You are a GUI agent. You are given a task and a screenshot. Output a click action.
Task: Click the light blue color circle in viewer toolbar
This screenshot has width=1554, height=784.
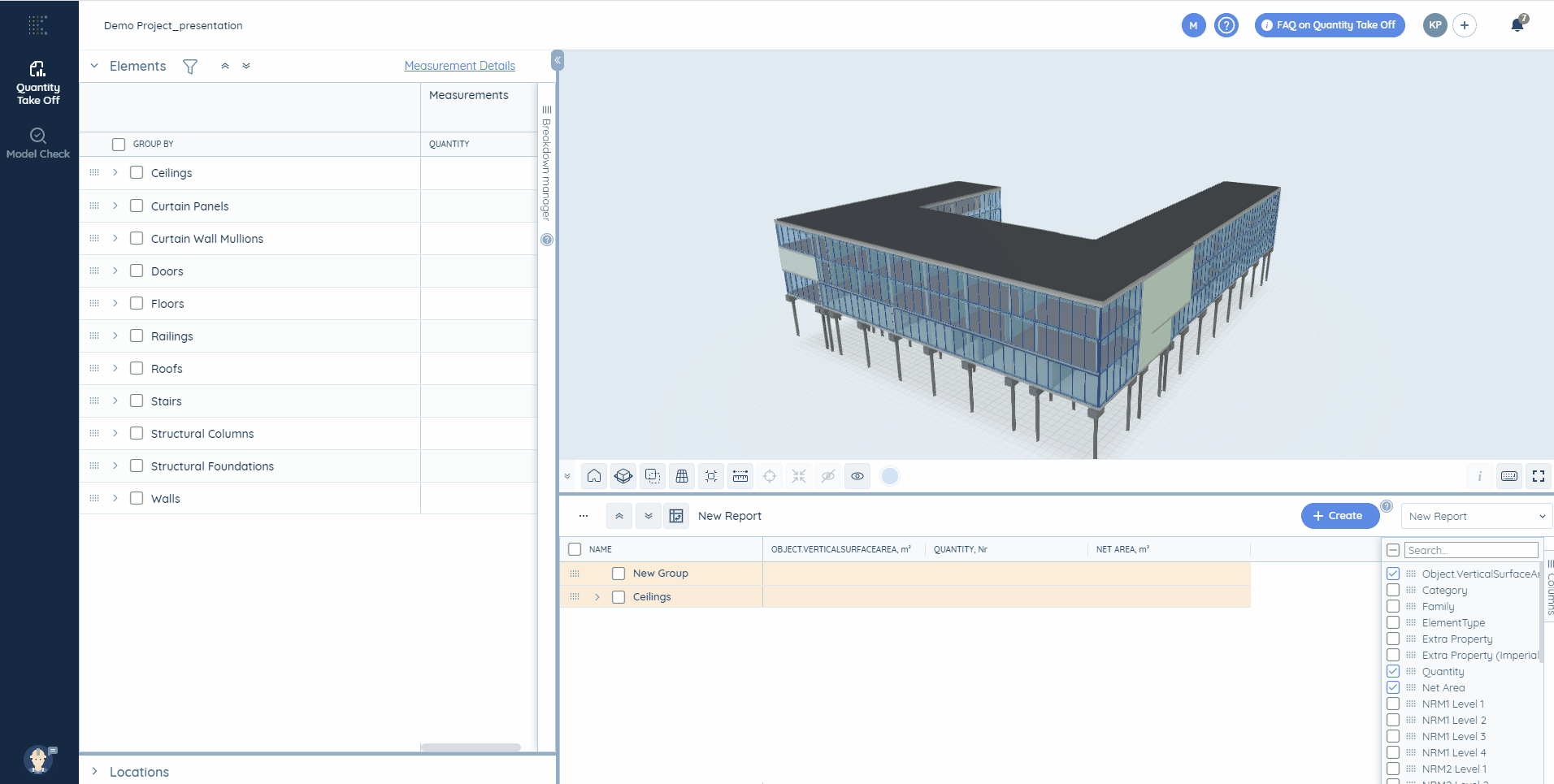[x=890, y=476]
